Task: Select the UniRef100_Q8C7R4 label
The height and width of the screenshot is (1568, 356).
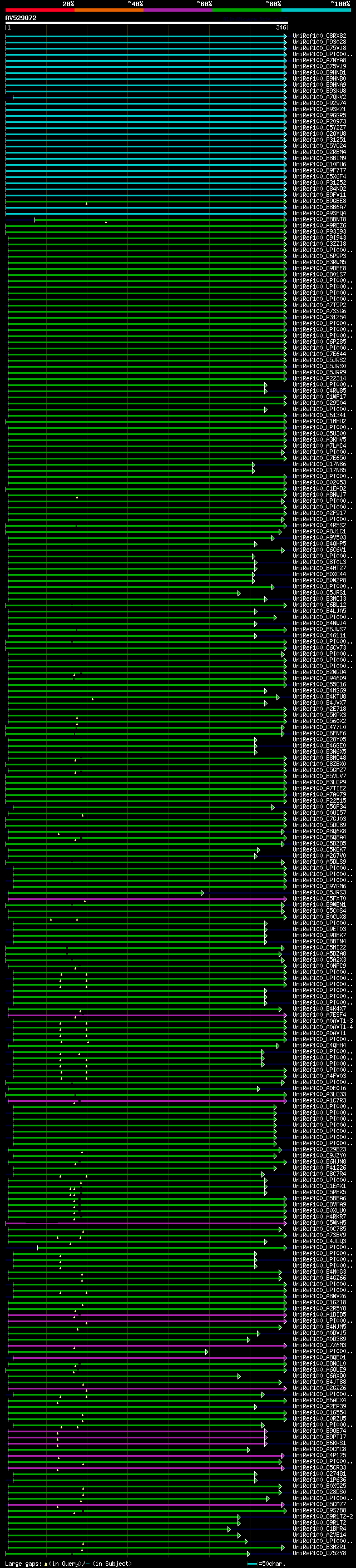Action: (x=319, y=1174)
